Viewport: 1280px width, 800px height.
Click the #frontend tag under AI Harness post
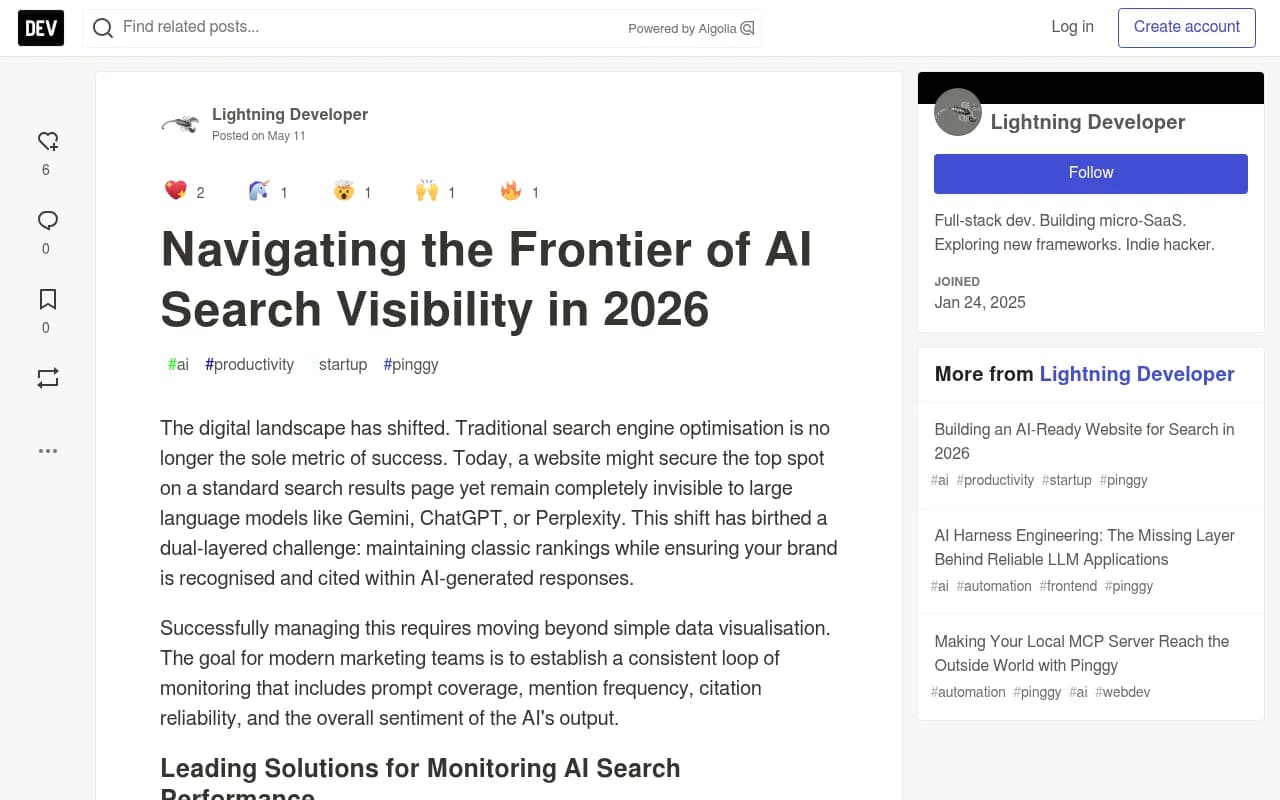click(x=1068, y=586)
